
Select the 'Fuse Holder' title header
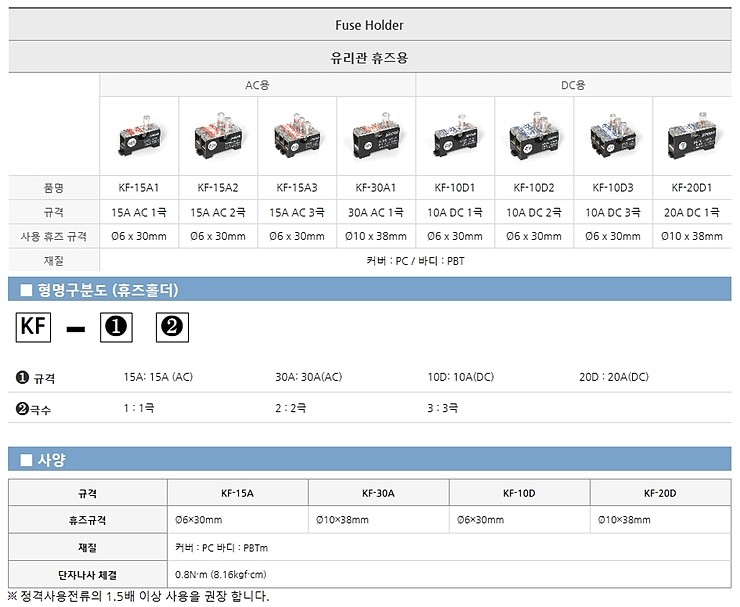click(x=370, y=25)
